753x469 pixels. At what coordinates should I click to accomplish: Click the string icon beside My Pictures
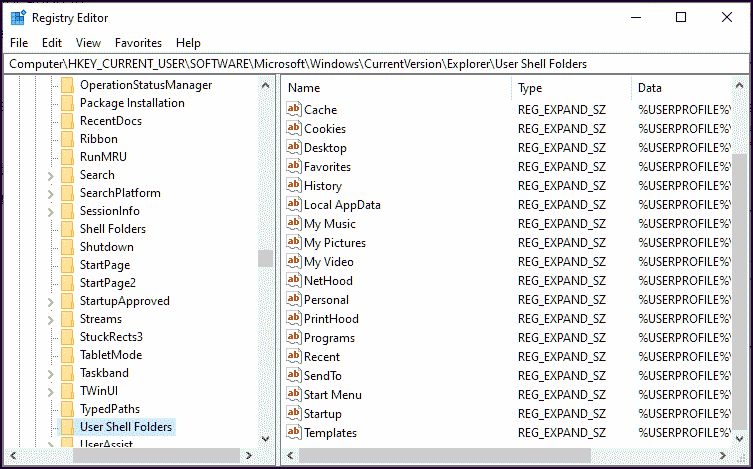pyautogui.click(x=293, y=242)
